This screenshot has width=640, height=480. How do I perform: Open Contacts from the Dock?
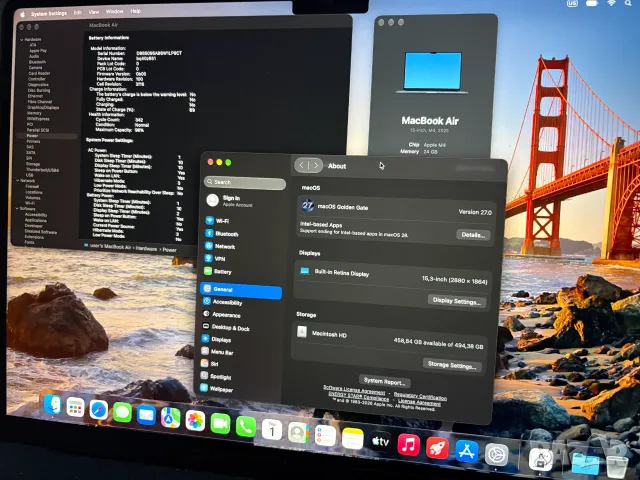(x=298, y=433)
